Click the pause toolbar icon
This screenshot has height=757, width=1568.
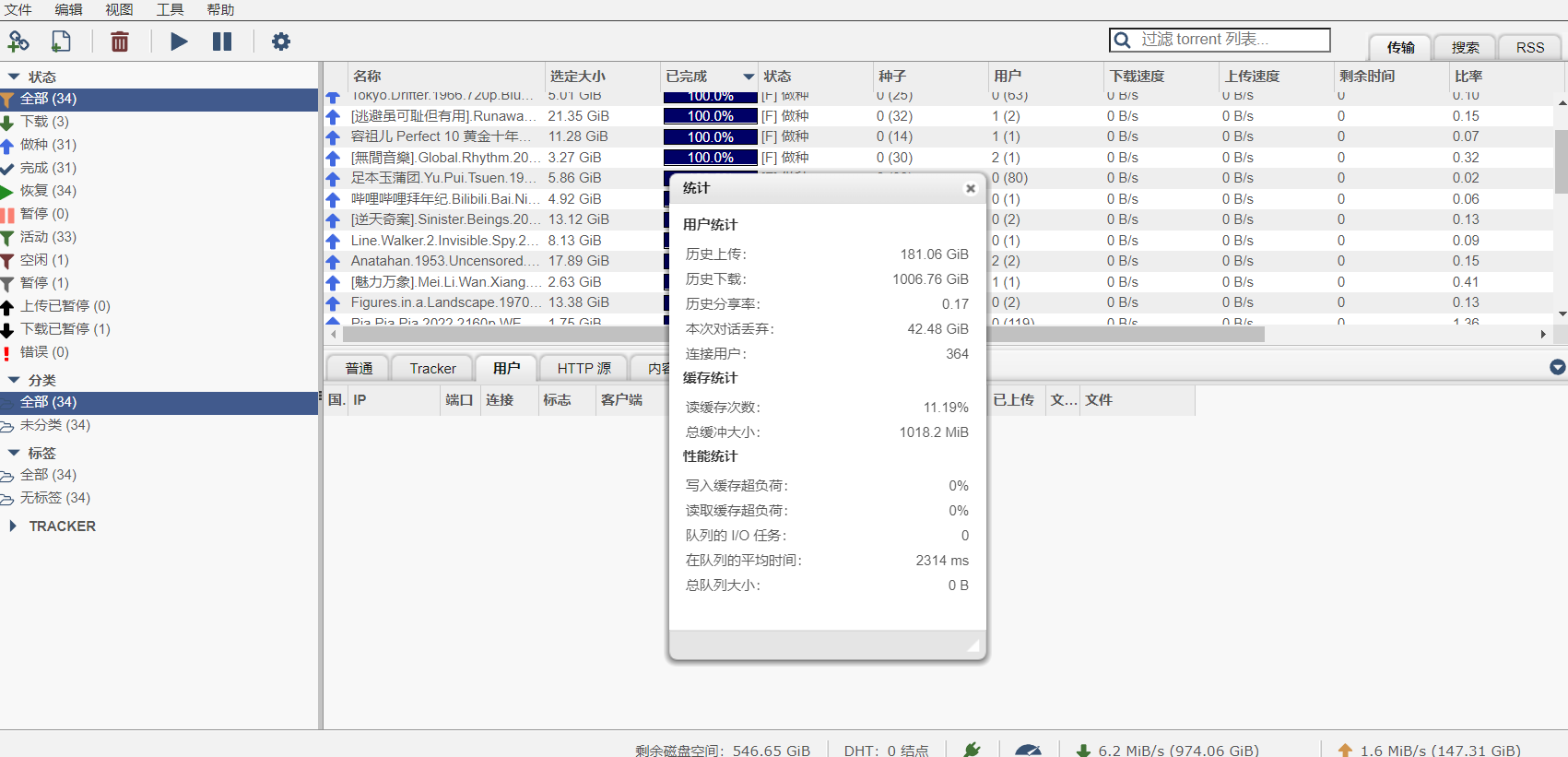click(x=222, y=41)
